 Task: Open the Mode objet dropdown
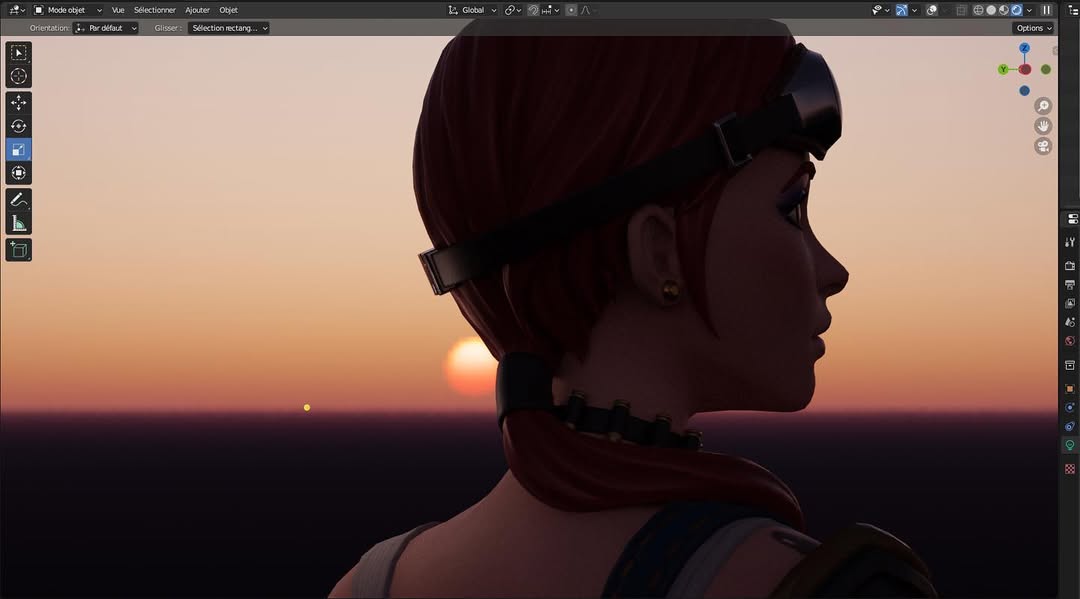[68, 10]
